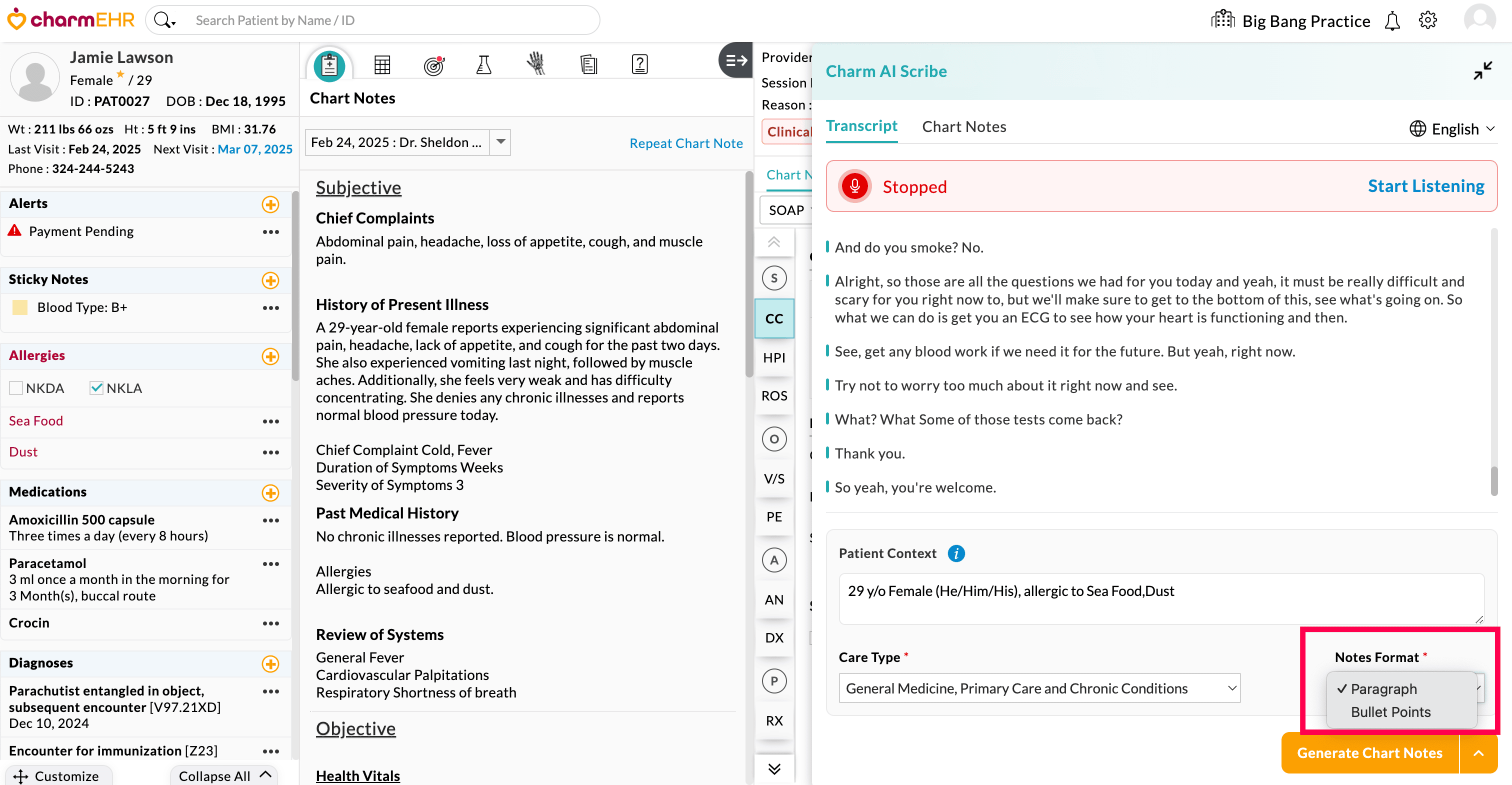Click the Repeat Chart Note link
The height and width of the screenshot is (785, 1512).
pyautogui.click(x=686, y=142)
